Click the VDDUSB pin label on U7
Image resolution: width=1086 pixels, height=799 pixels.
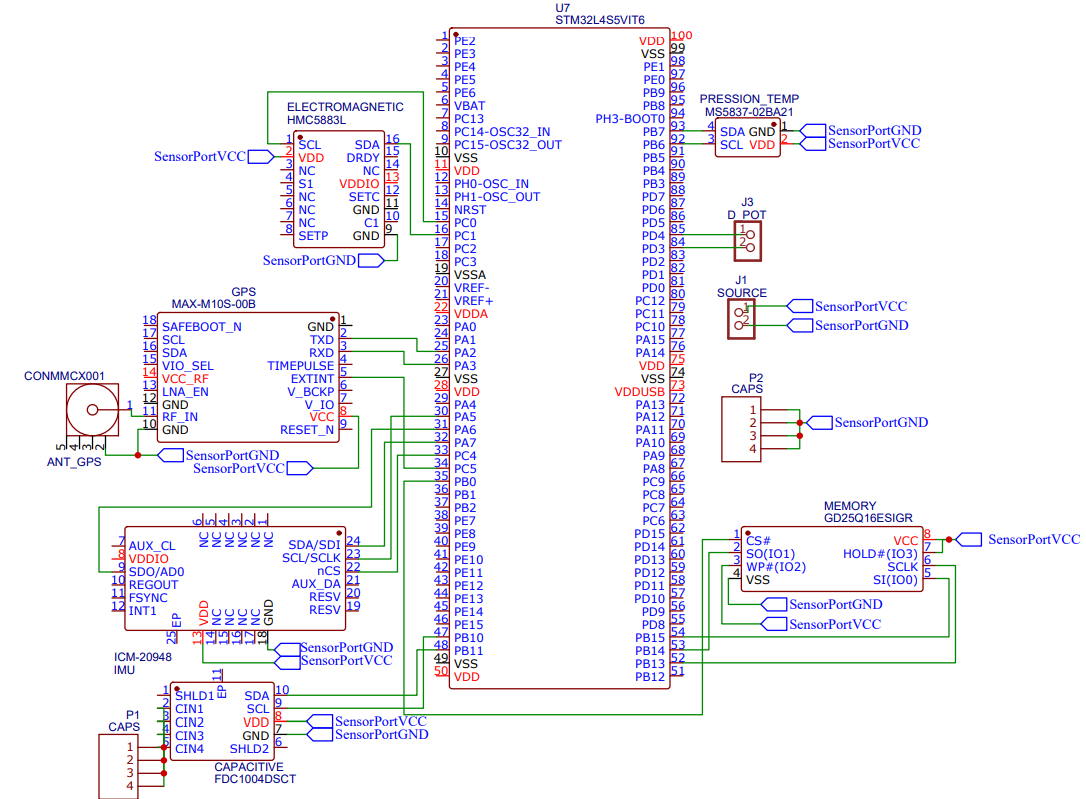coord(639,392)
